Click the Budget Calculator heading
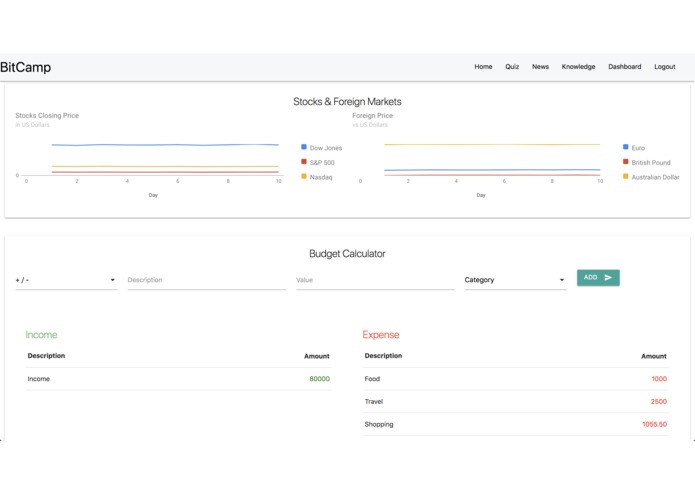Screen dimensions: 695x494 coord(348,254)
